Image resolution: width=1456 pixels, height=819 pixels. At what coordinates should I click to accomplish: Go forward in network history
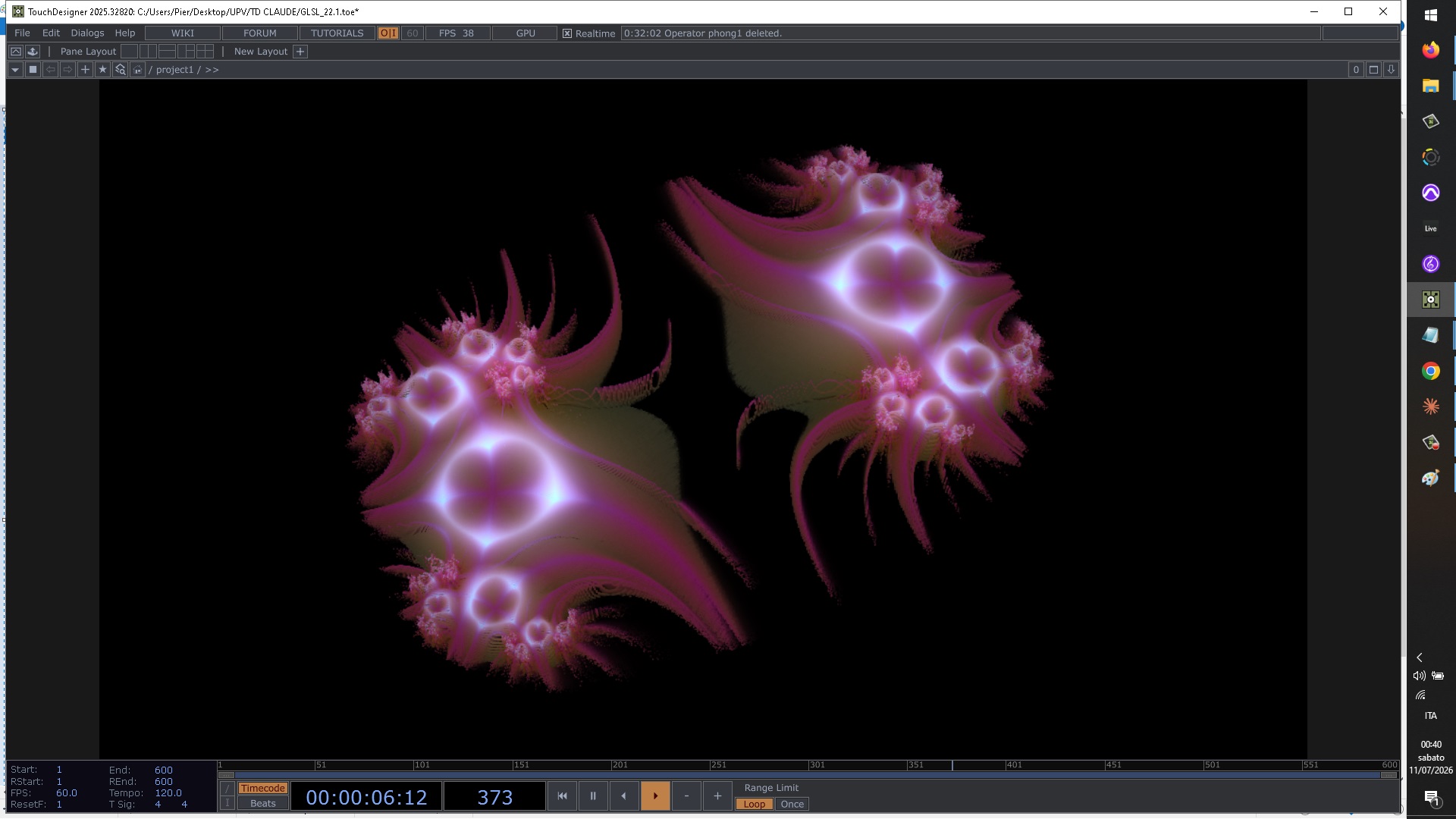[x=67, y=70]
